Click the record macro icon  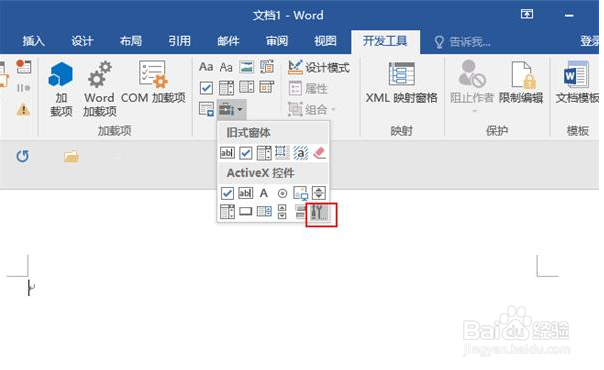(x=23, y=67)
